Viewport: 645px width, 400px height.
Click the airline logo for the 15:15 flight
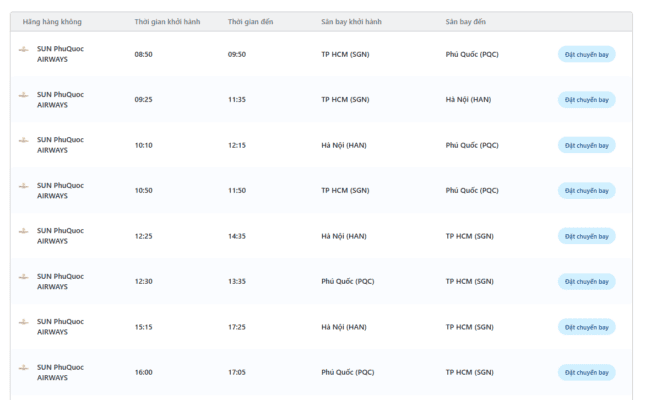[23, 322]
